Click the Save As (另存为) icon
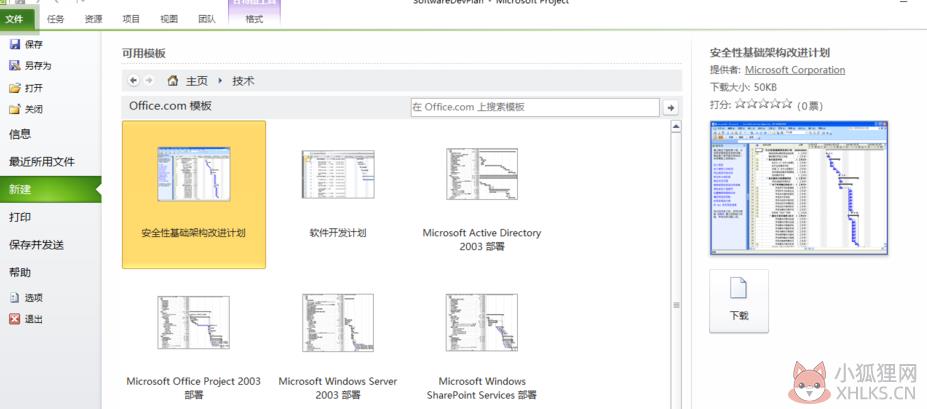This screenshot has height=409, width=927. 15,66
